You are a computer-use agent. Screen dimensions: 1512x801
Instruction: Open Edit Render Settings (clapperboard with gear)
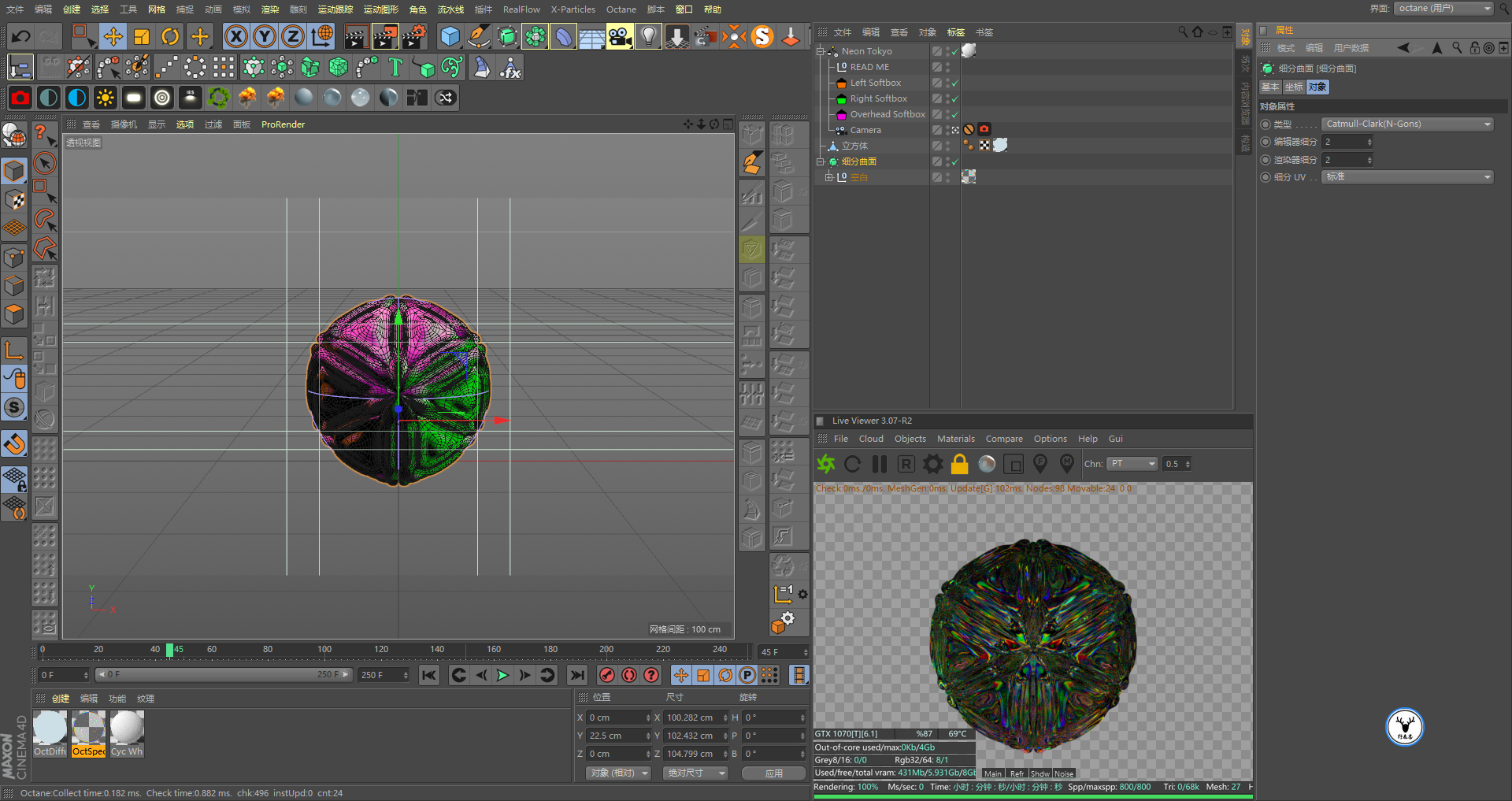[x=414, y=36]
